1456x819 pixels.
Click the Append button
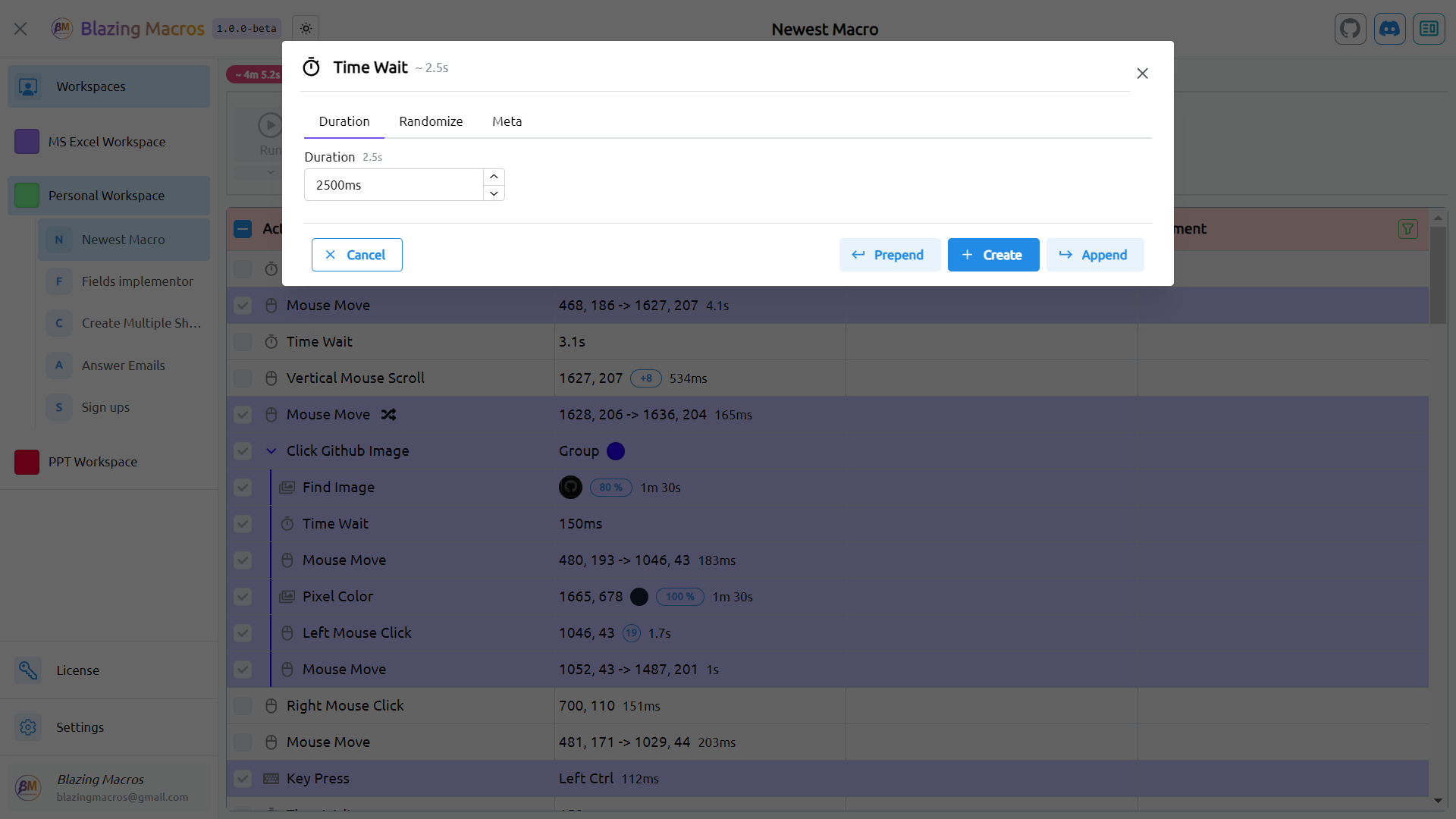(x=1095, y=255)
